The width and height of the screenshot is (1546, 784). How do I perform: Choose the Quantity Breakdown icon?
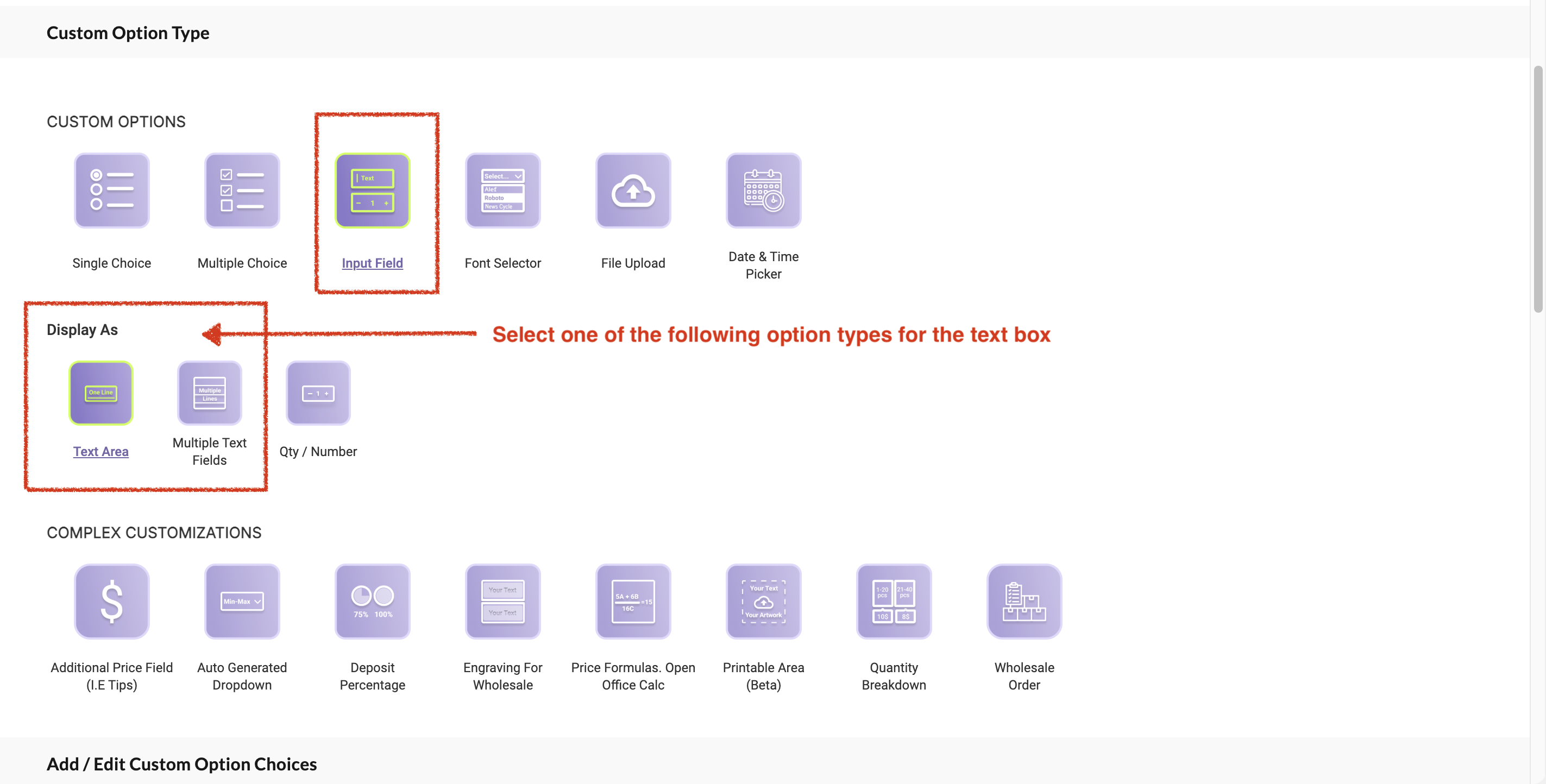tap(893, 601)
